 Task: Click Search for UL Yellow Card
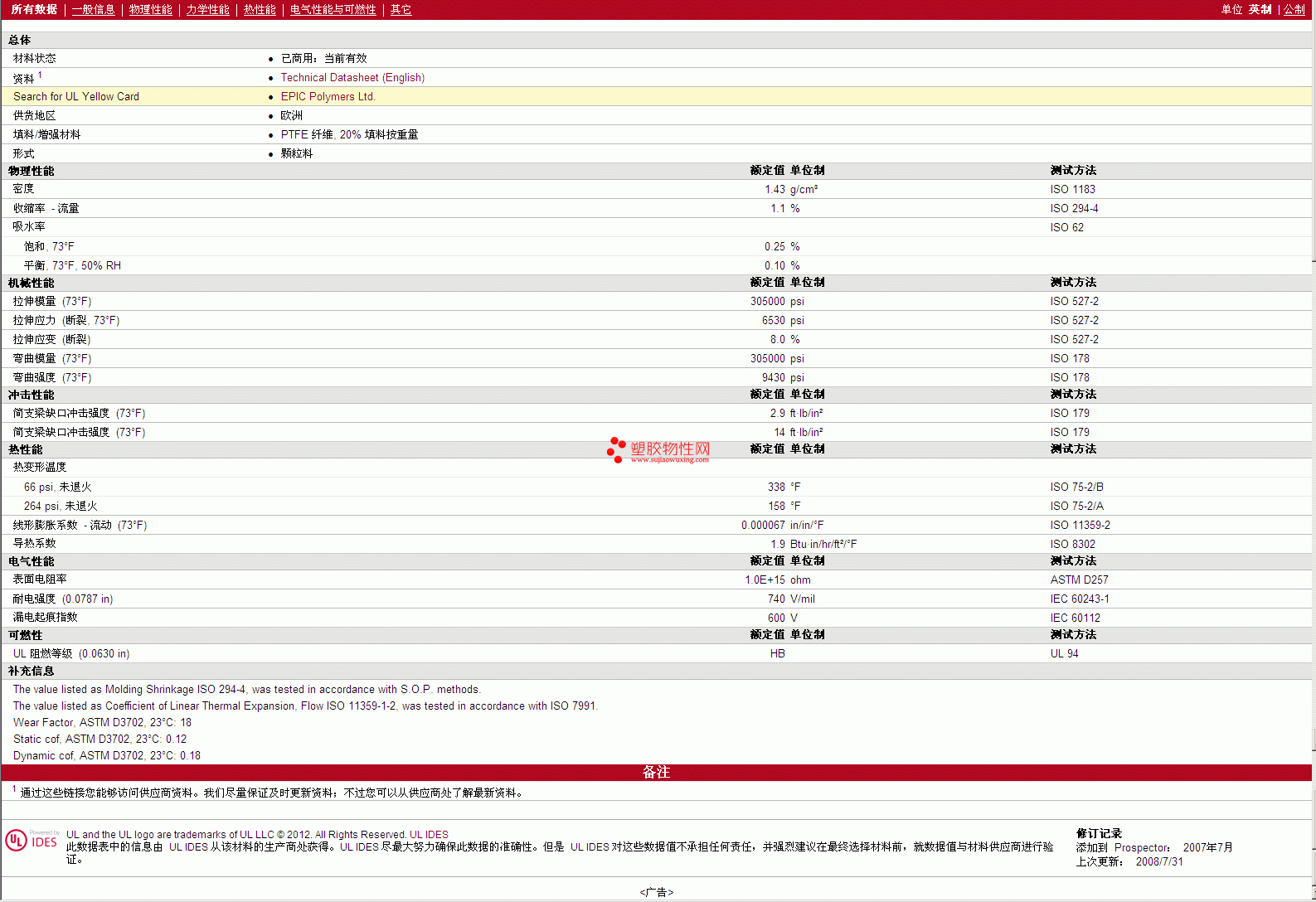(x=76, y=97)
